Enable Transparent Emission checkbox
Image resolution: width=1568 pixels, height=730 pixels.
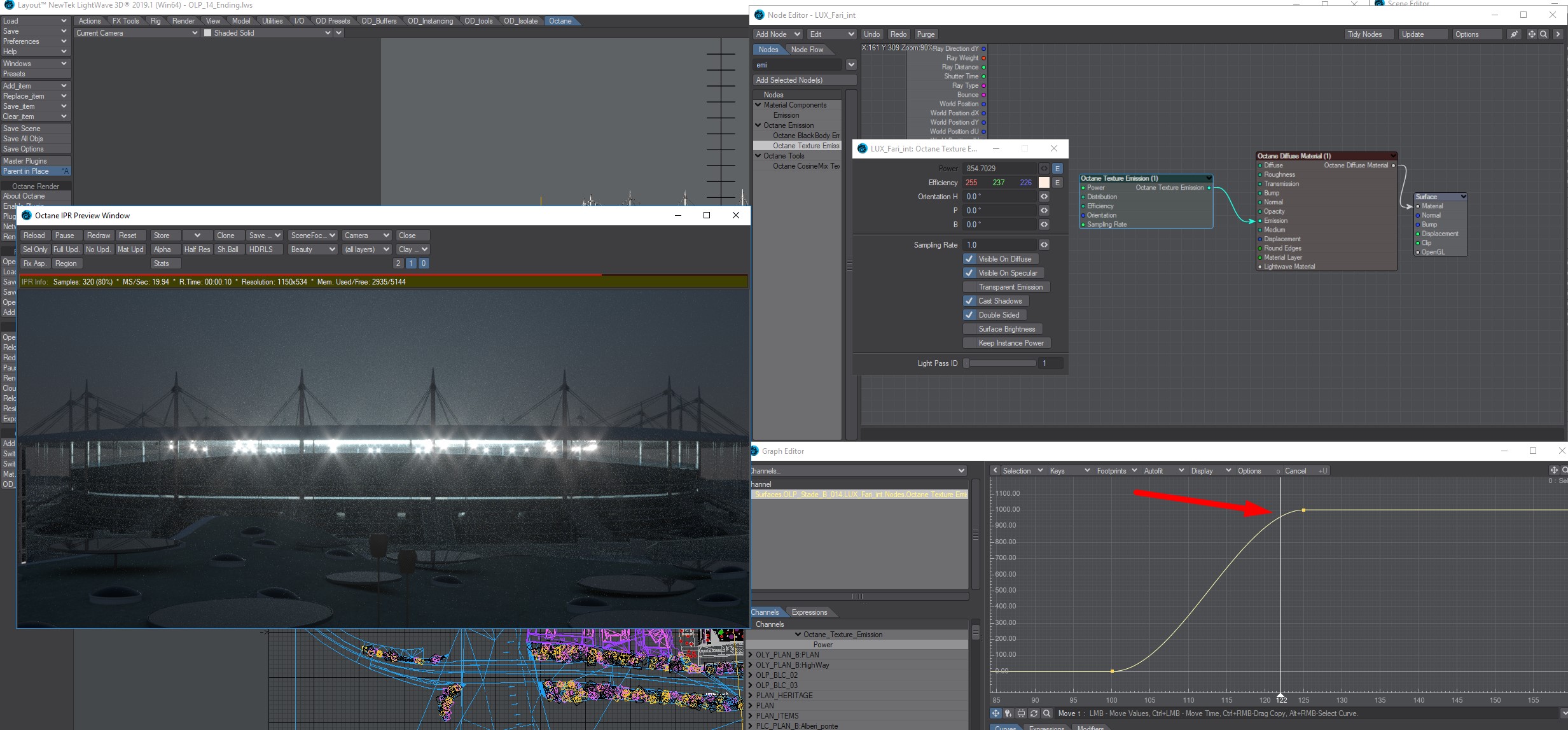click(x=969, y=287)
